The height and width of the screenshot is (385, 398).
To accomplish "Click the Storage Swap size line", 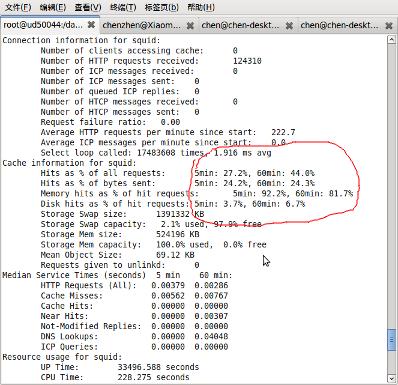I will pyautogui.click(x=122, y=214).
